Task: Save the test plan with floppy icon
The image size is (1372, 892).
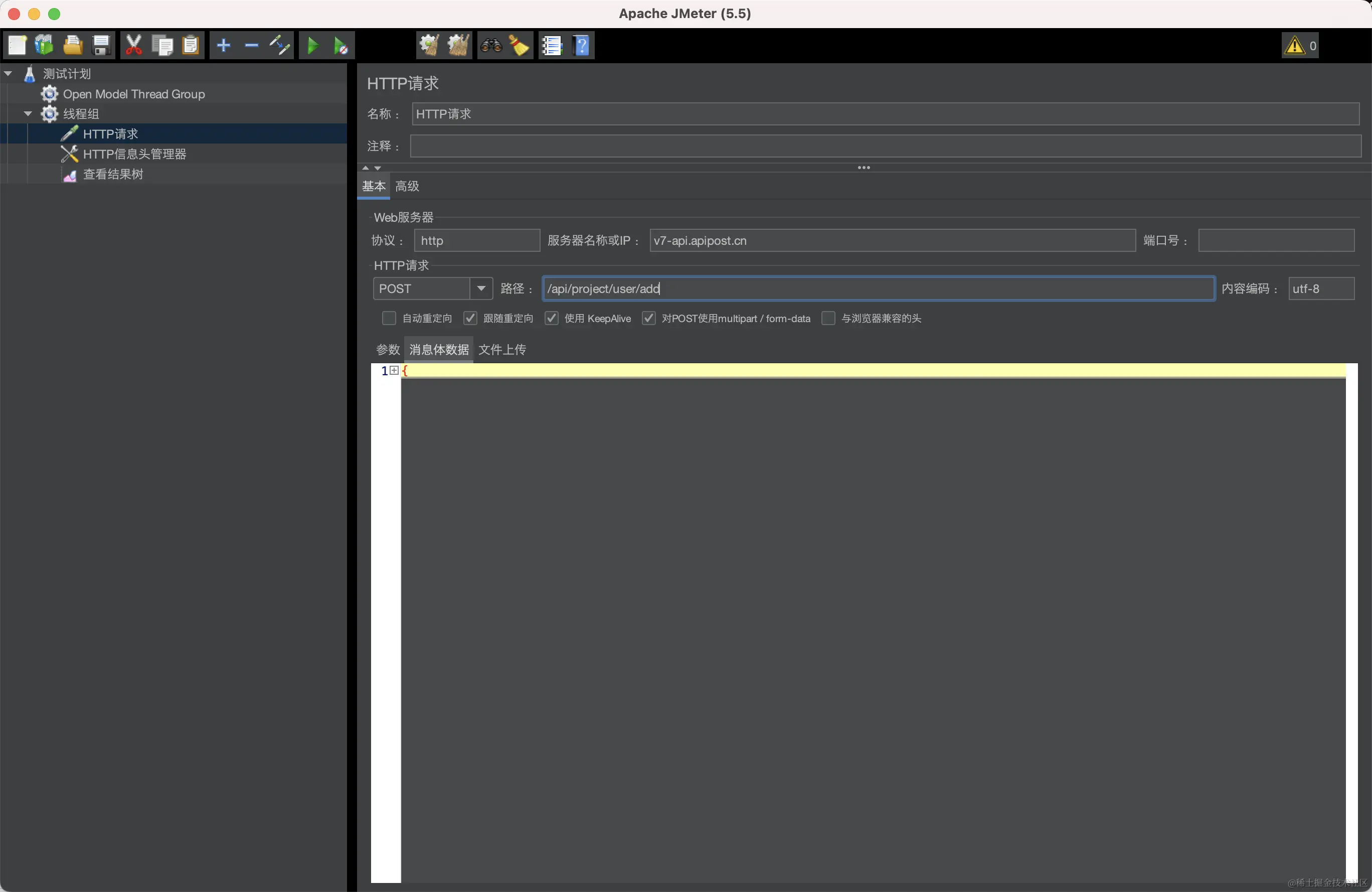Action: pyautogui.click(x=101, y=45)
